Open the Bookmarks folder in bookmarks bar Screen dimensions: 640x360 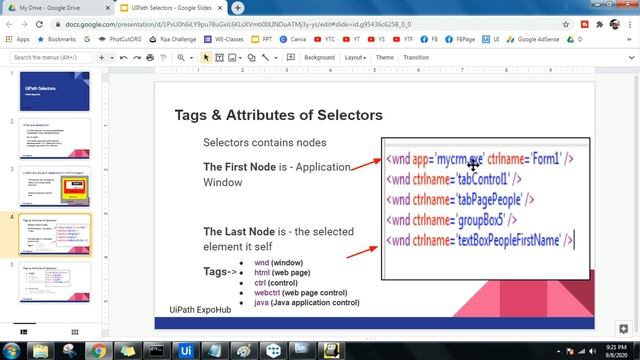[57, 39]
